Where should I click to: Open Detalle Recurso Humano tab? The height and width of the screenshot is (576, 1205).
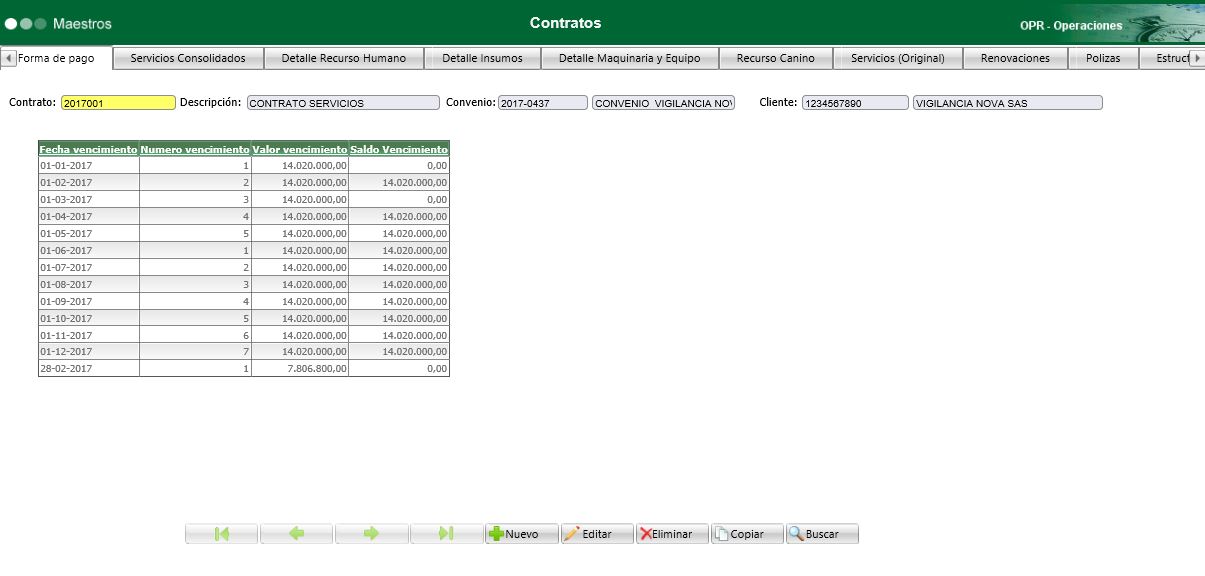tap(344, 58)
